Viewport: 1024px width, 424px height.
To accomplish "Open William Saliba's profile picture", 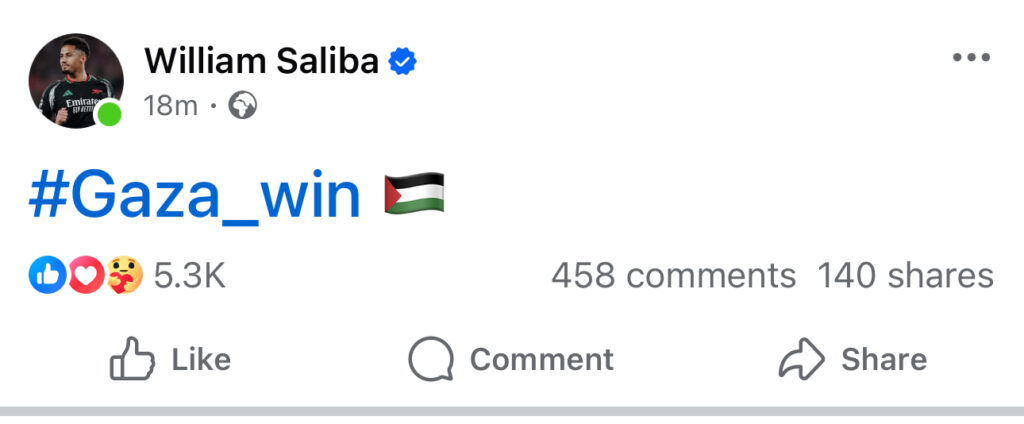I will (74, 79).
